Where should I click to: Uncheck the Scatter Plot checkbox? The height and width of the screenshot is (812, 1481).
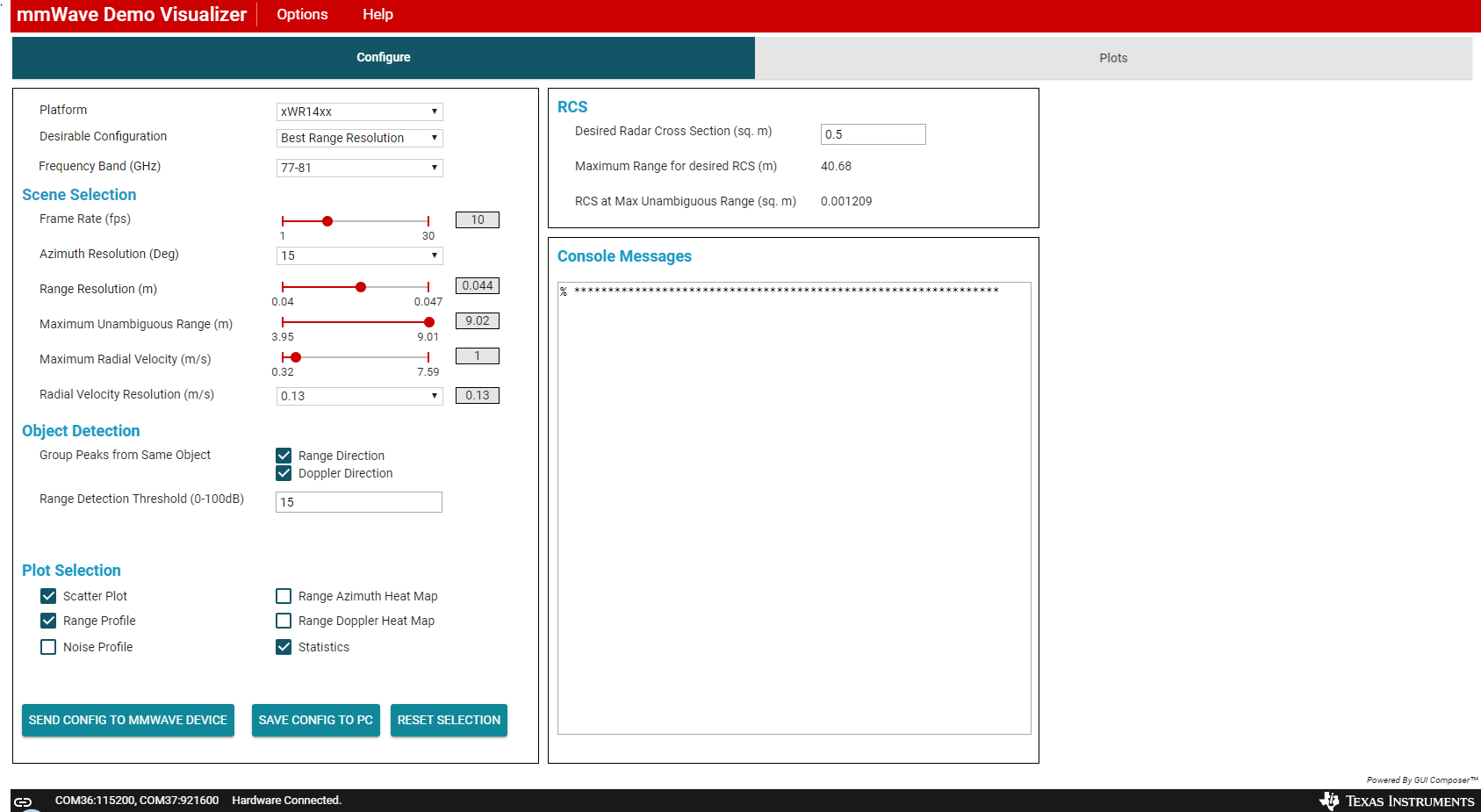(x=48, y=596)
